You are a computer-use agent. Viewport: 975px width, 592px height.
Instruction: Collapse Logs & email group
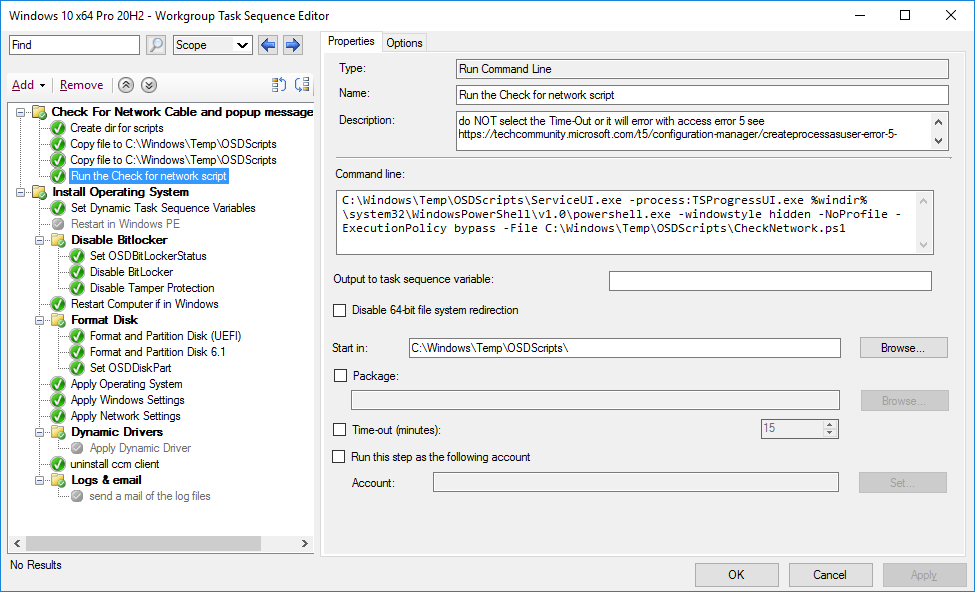pyautogui.click(x=39, y=481)
